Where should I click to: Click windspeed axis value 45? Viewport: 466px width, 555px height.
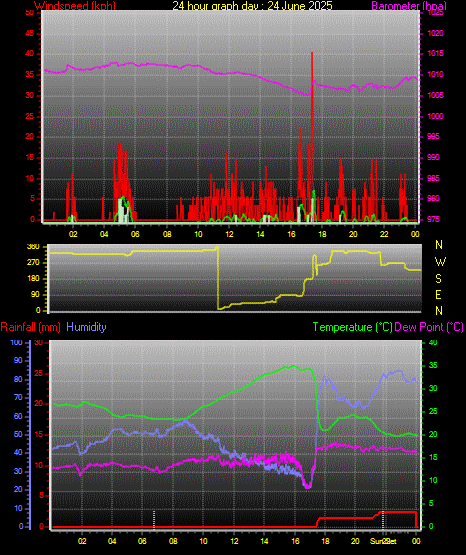click(30, 33)
